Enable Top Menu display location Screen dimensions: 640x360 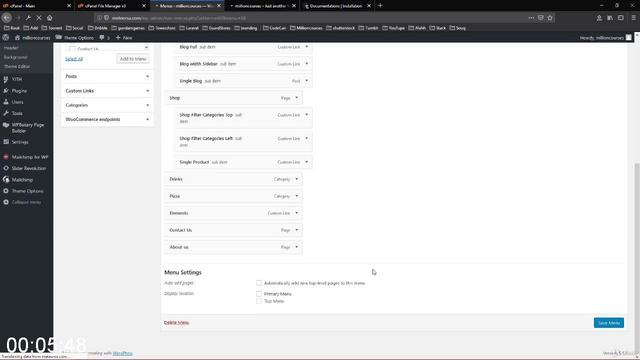click(259, 301)
